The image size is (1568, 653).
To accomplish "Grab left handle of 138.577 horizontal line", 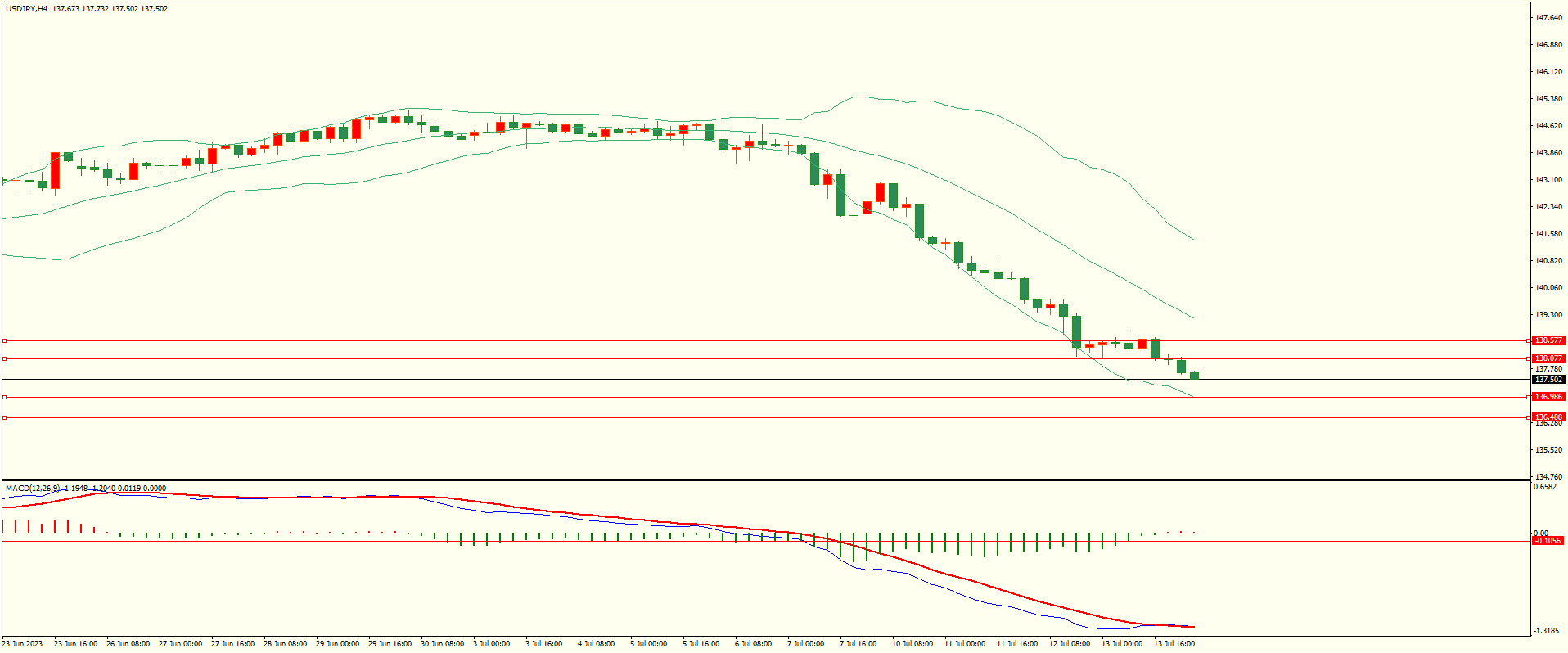I will coord(4,340).
